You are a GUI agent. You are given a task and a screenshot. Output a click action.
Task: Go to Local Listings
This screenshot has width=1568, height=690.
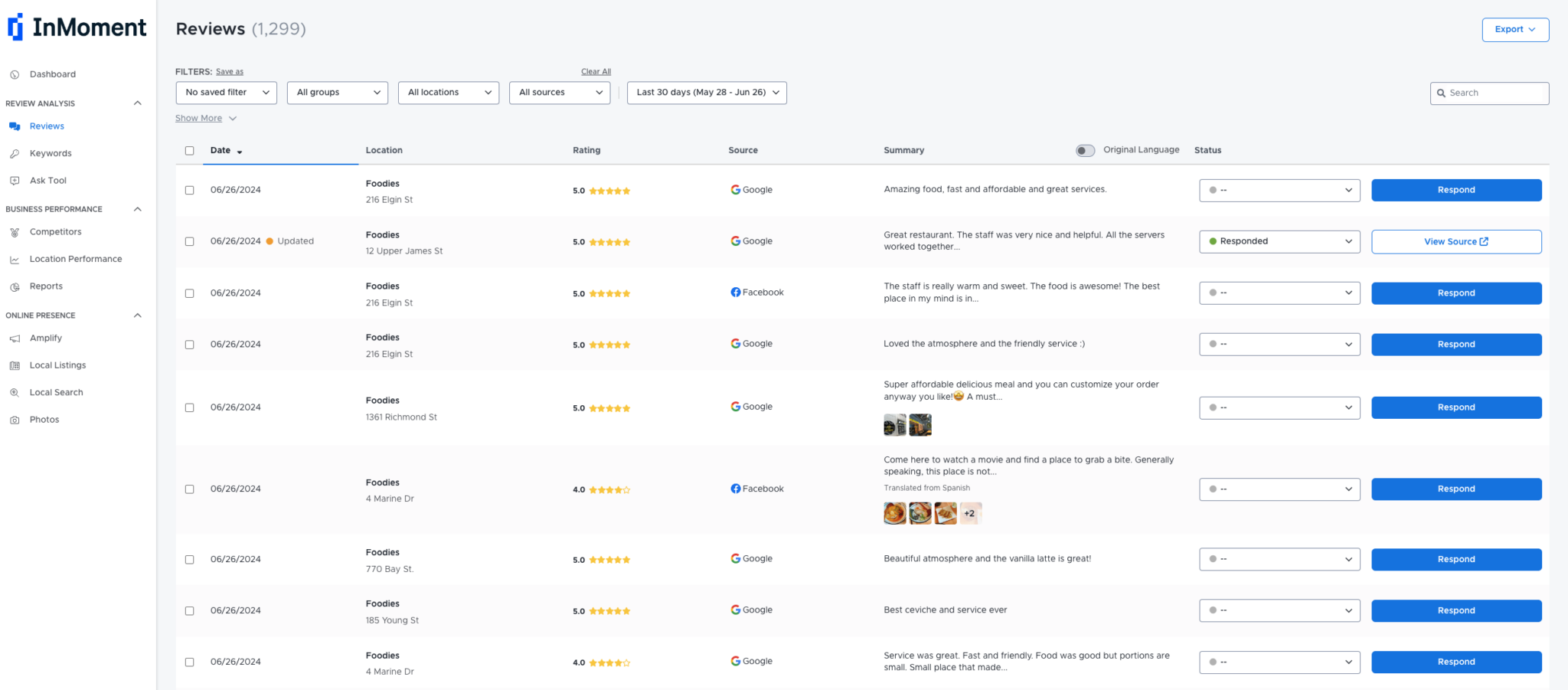(x=57, y=365)
